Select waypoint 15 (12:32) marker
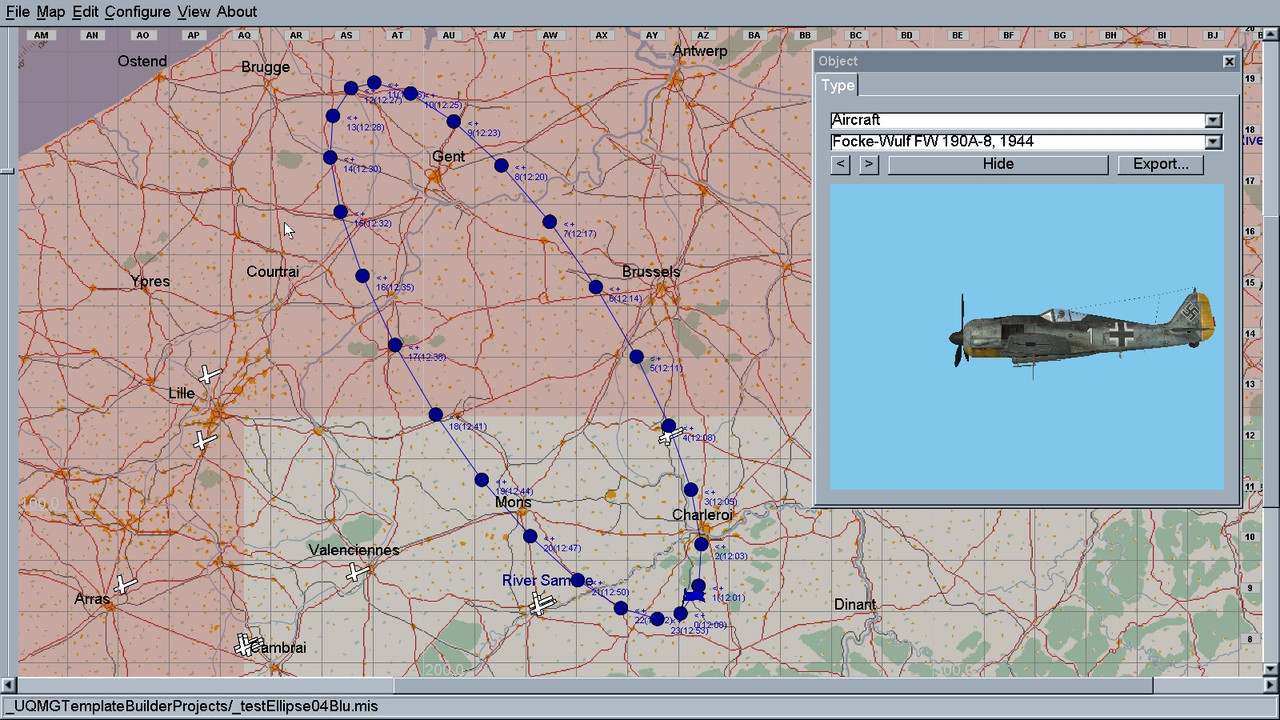Viewport: 1280px width, 720px height. click(x=340, y=212)
